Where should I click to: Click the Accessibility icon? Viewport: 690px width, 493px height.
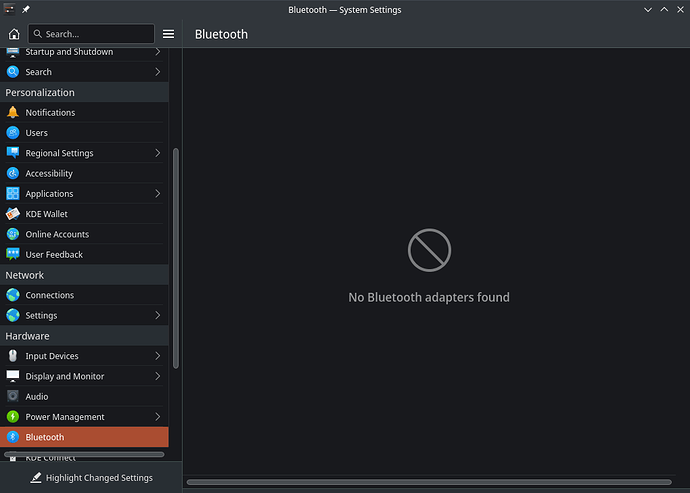13,173
